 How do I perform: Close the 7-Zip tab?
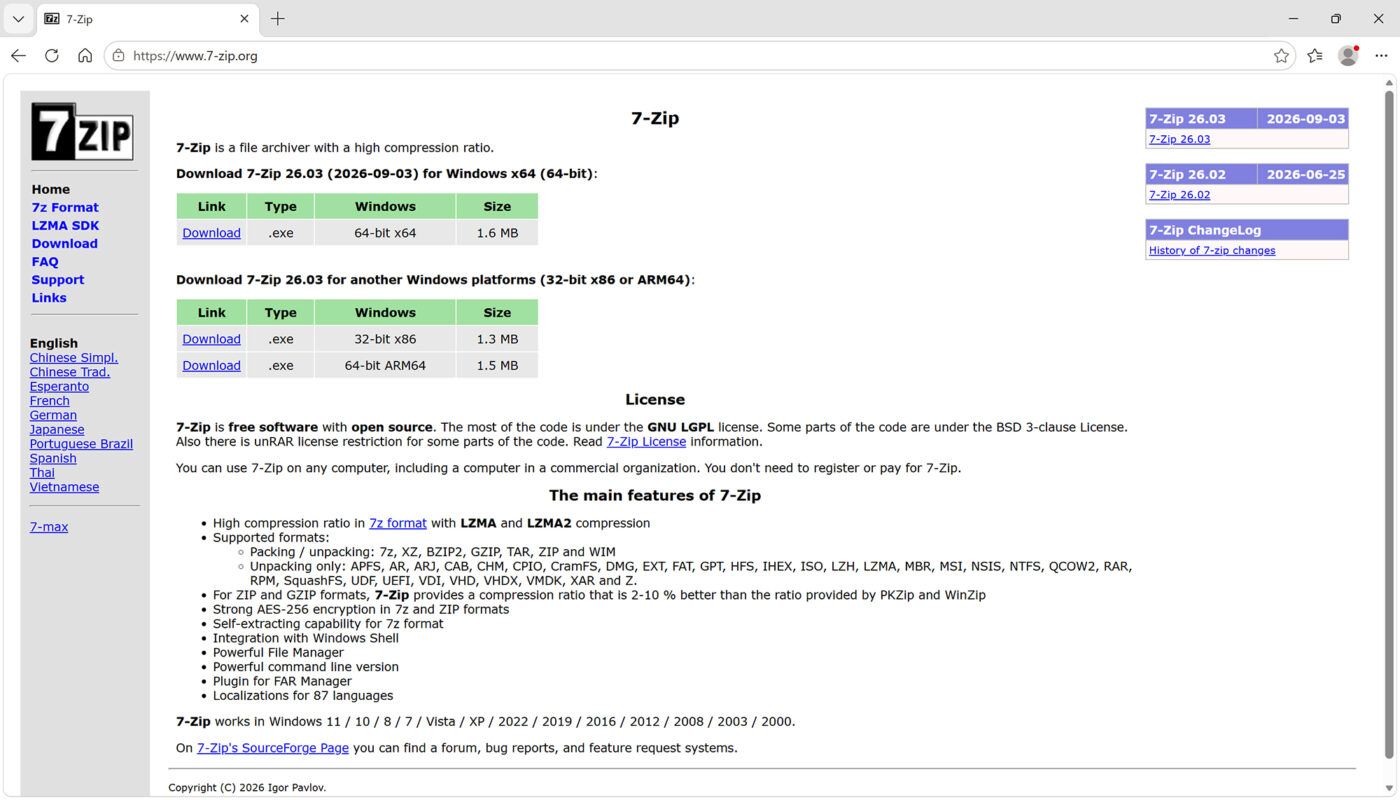(x=245, y=19)
